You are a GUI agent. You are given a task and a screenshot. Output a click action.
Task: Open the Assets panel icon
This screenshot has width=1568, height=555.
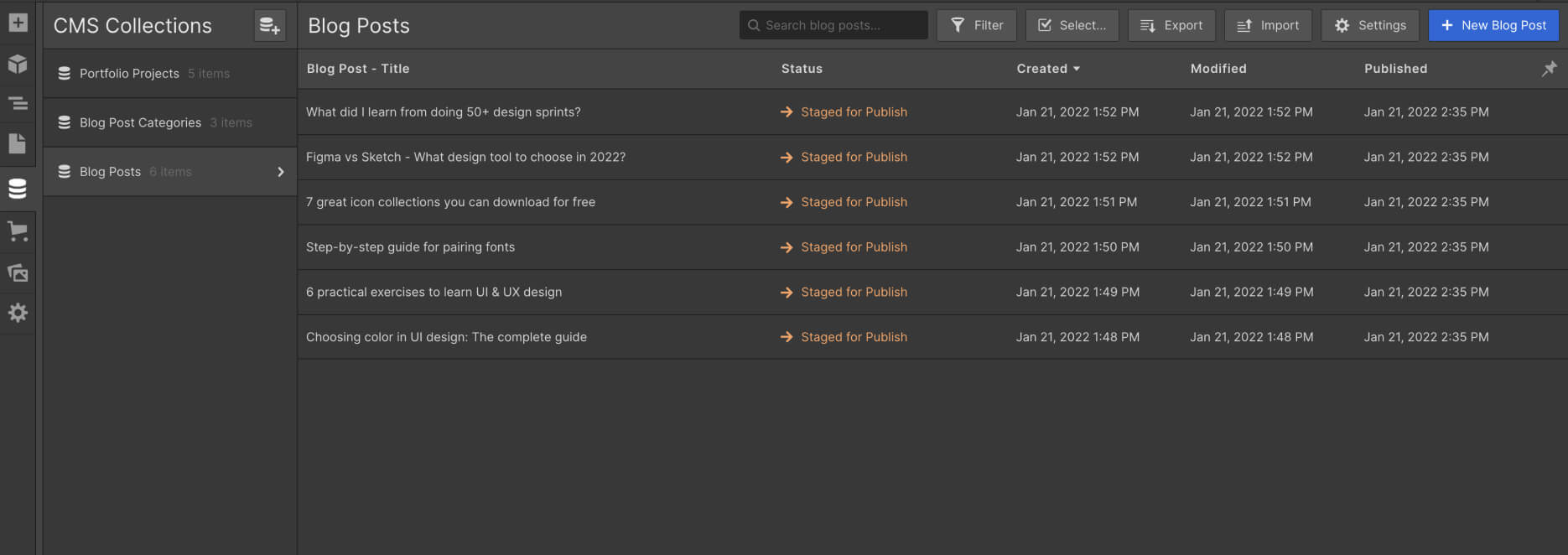(x=18, y=272)
